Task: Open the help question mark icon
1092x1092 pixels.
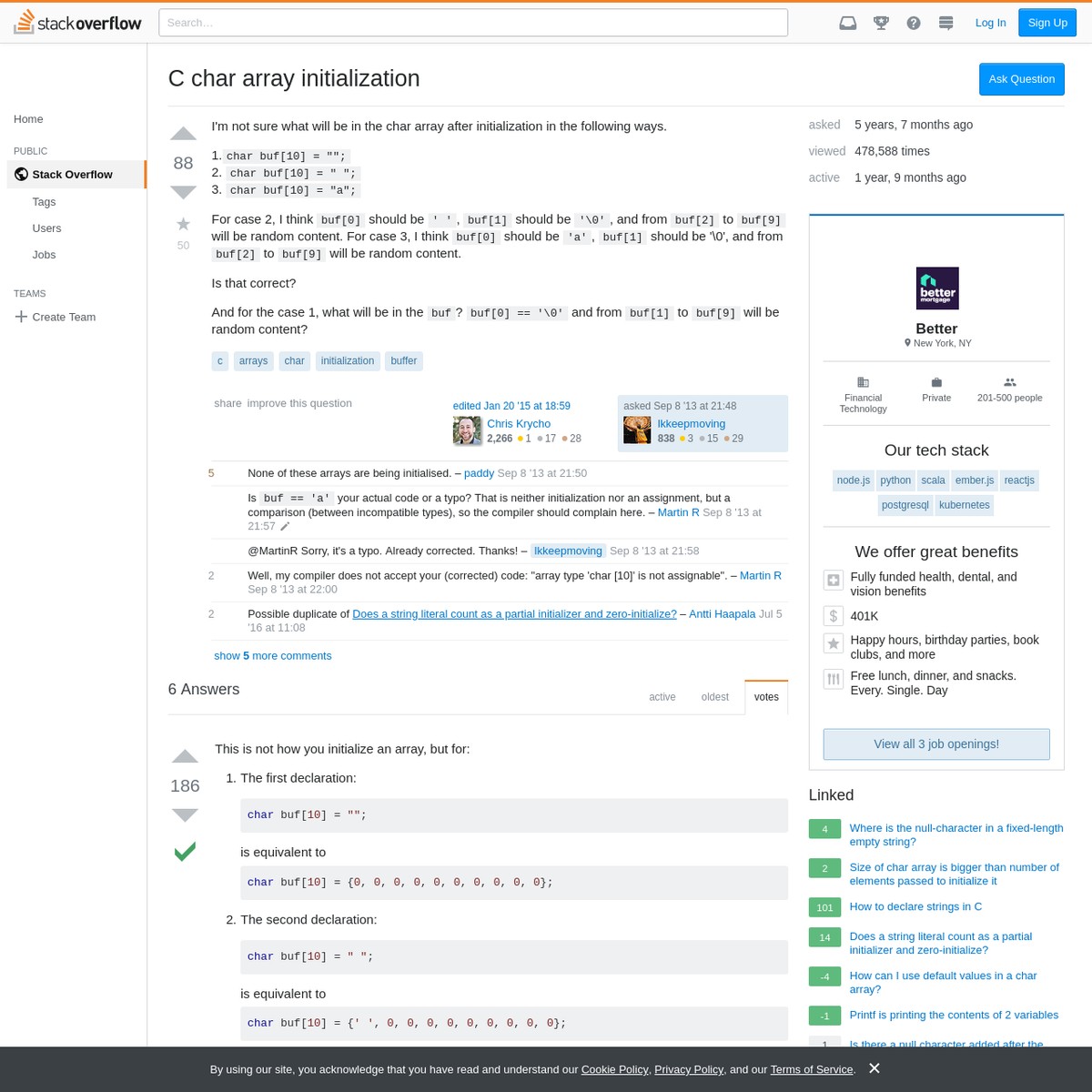Action: coord(914,23)
